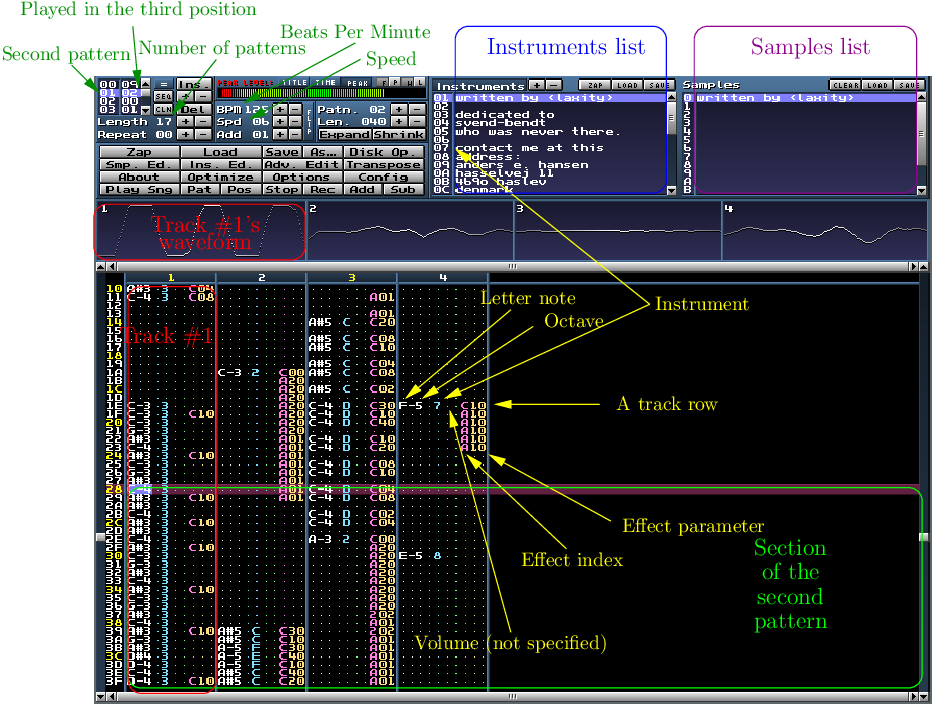Click the Instruments plus button

536,86
